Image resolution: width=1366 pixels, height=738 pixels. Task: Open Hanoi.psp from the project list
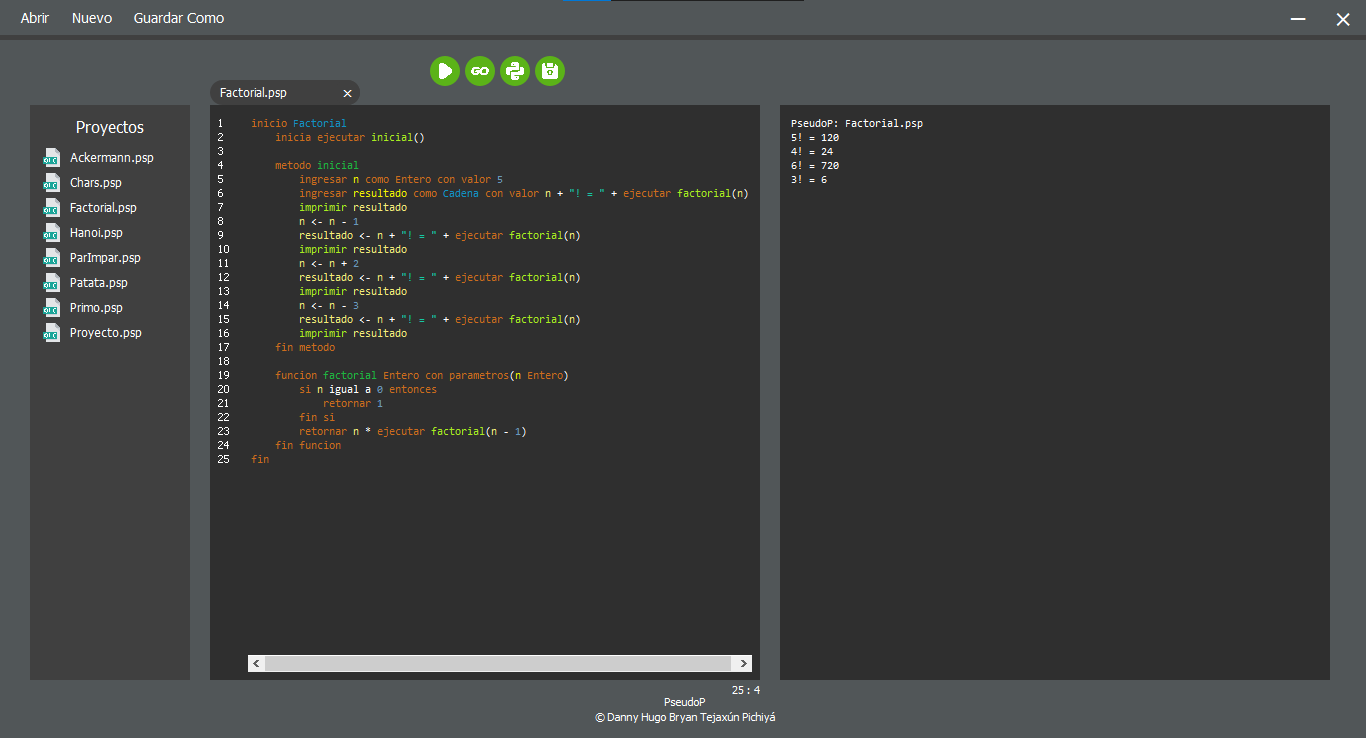[x=96, y=233]
